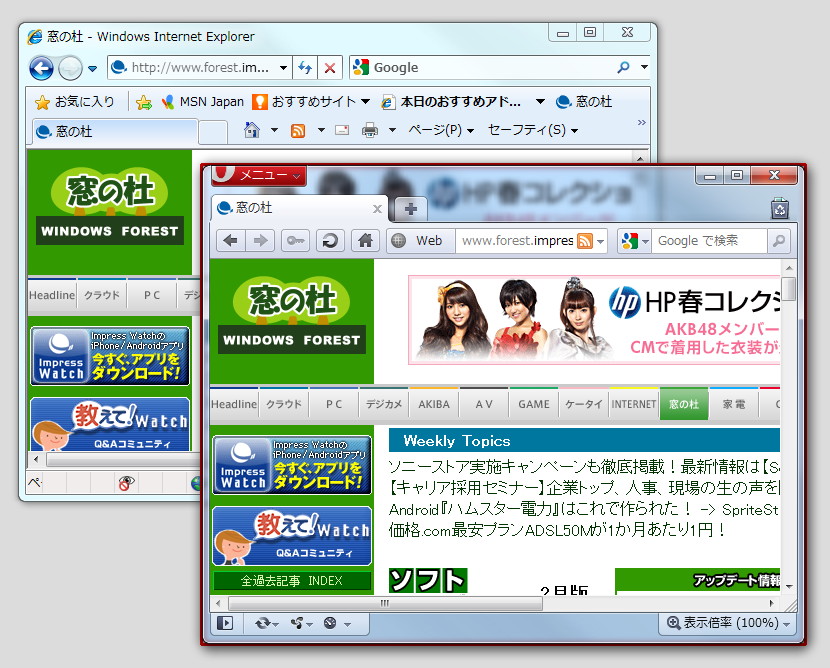
Task: Click the Wand password key icon in Opera
Action: 297,240
